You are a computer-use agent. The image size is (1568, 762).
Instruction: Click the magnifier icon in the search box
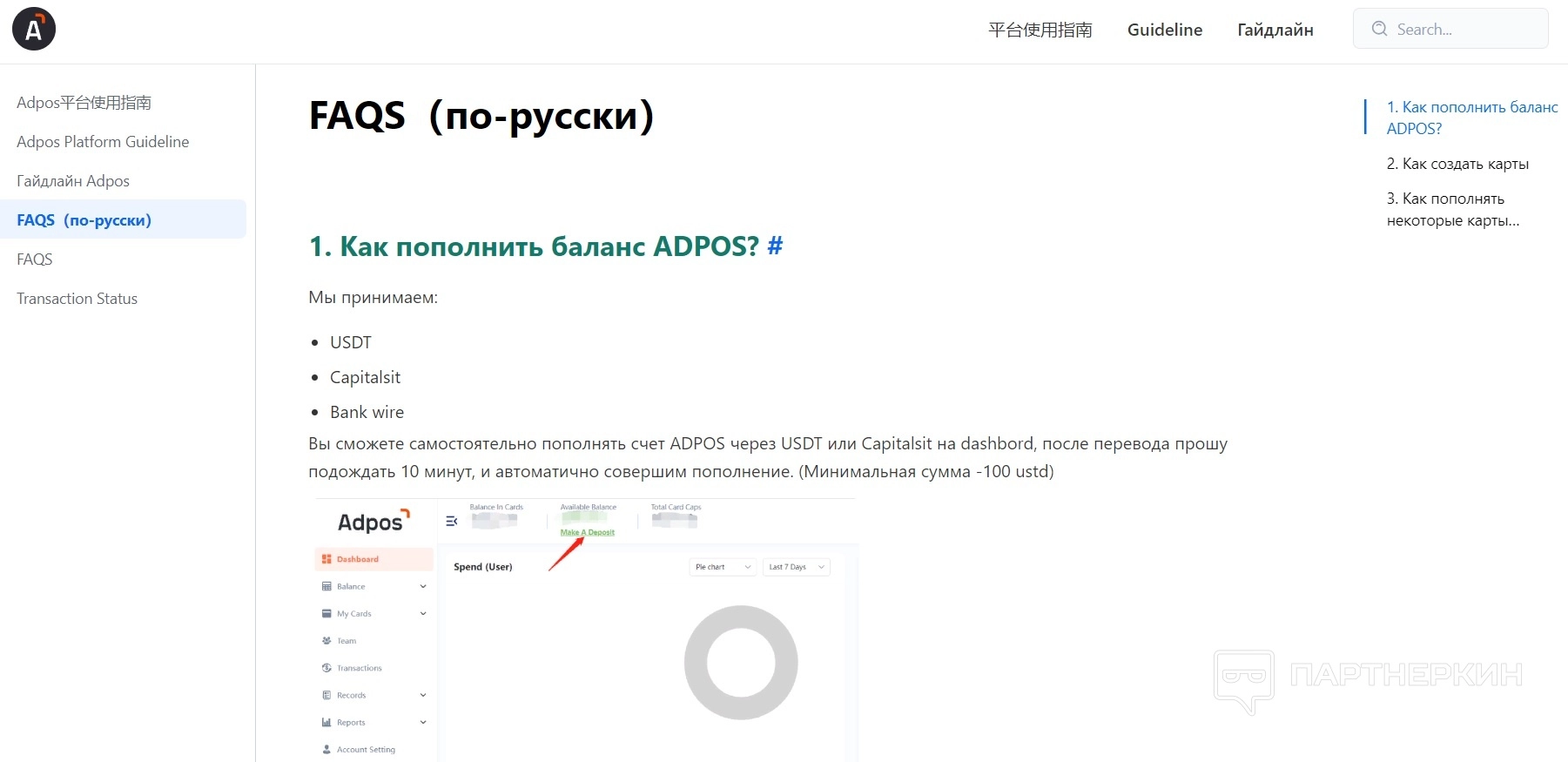(x=1379, y=29)
